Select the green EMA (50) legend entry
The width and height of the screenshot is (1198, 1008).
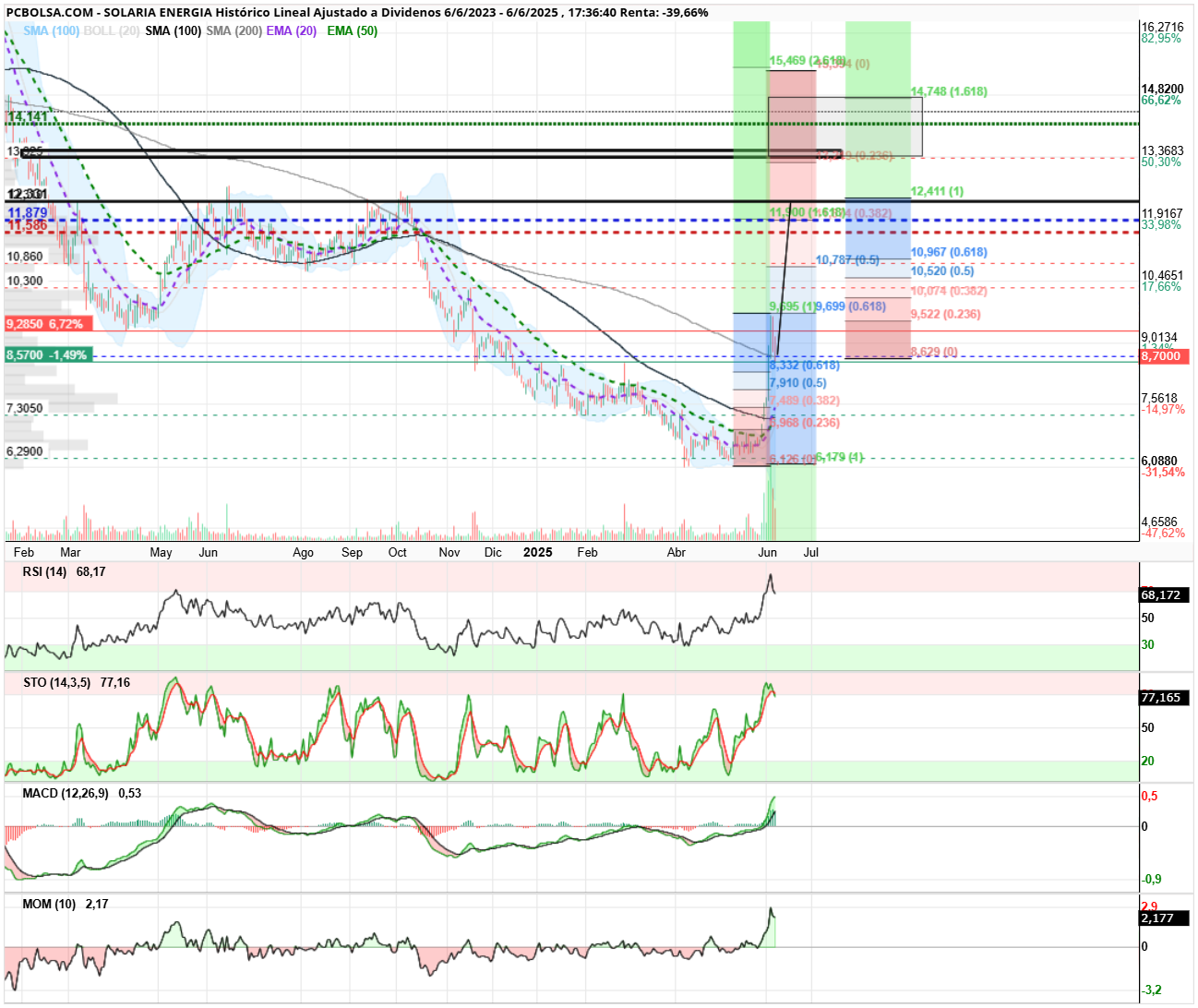tap(353, 30)
